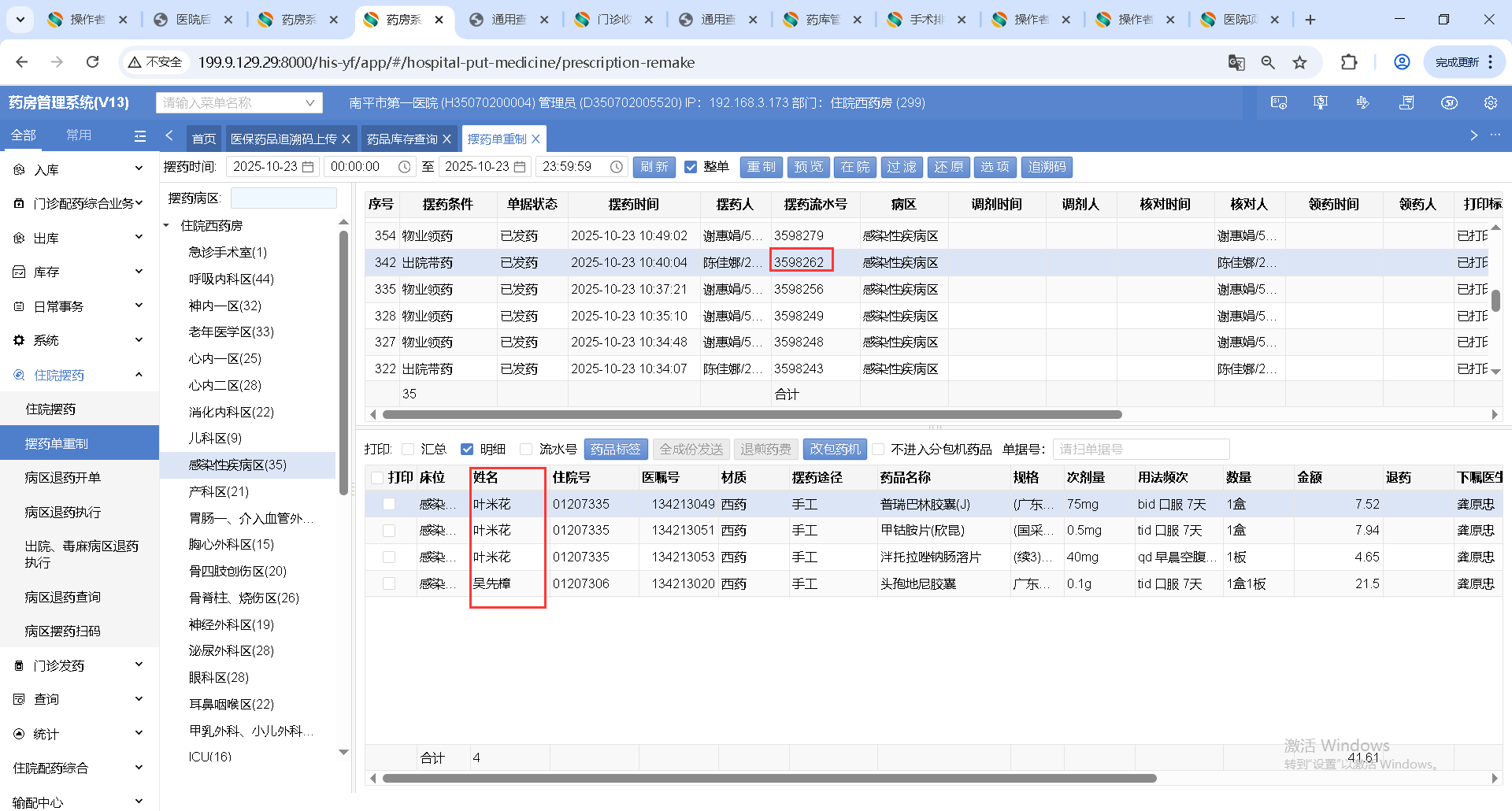This screenshot has width=1512, height=811.
Task: Click the 预览 button
Action: (809, 167)
